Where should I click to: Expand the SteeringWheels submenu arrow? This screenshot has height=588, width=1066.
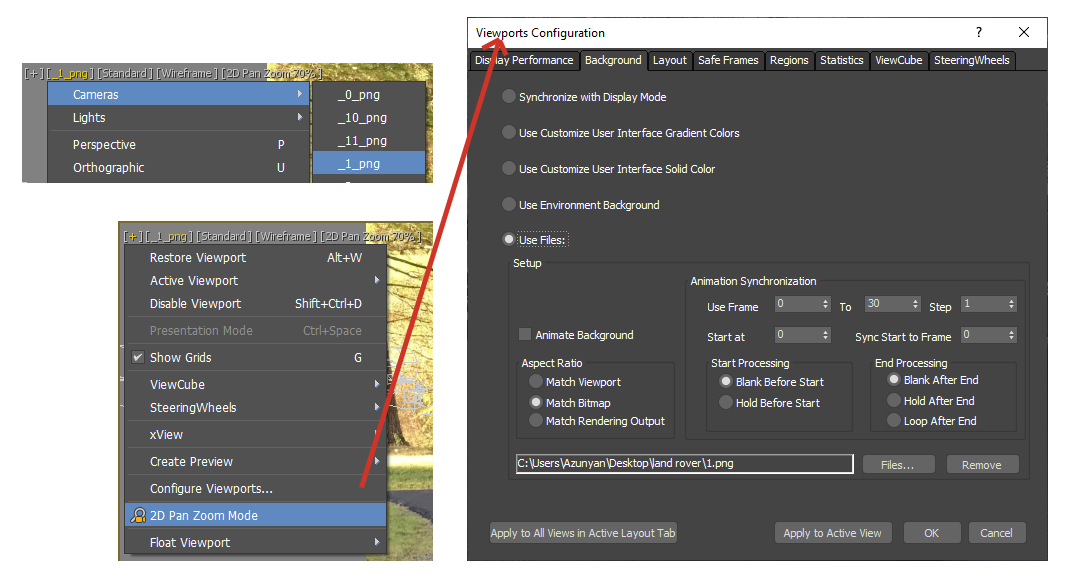[377, 407]
